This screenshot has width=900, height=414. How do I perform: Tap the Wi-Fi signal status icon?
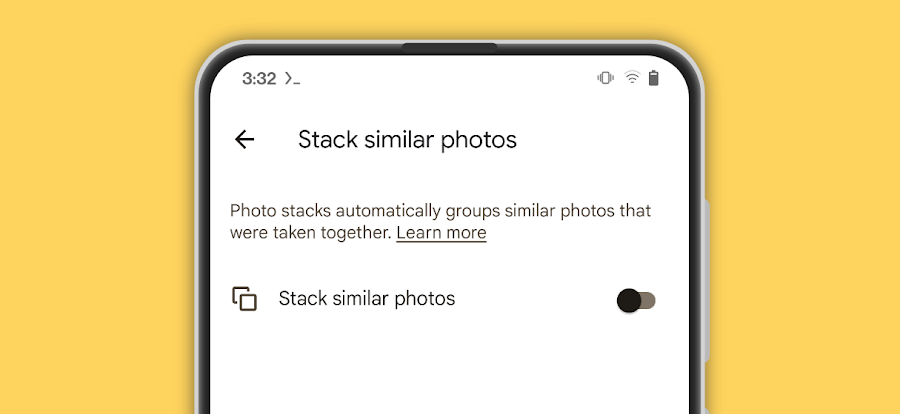click(x=632, y=78)
